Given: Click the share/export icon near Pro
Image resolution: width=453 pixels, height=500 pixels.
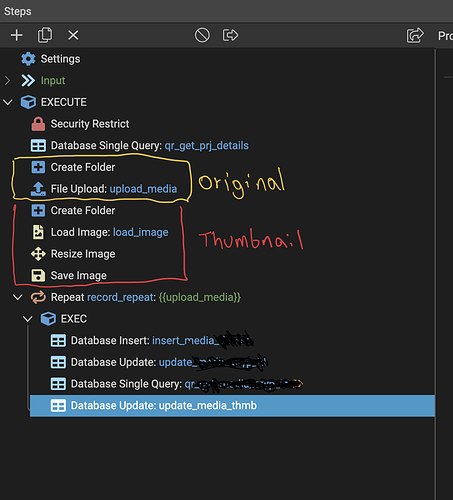Looking at the screenshot, I should pyautogui.click(x=415, y=35).
